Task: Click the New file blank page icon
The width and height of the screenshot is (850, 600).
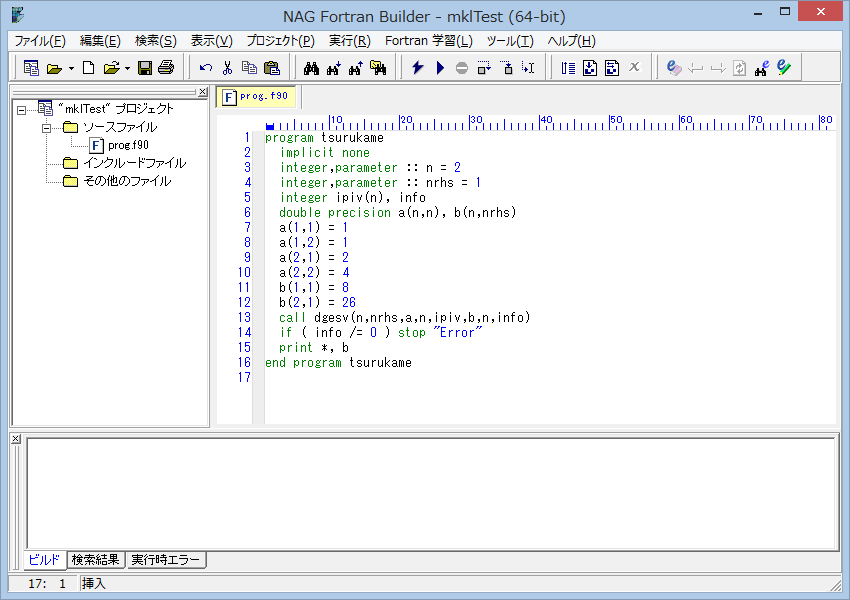Action: pyautogui.click(x=88, y=68)
